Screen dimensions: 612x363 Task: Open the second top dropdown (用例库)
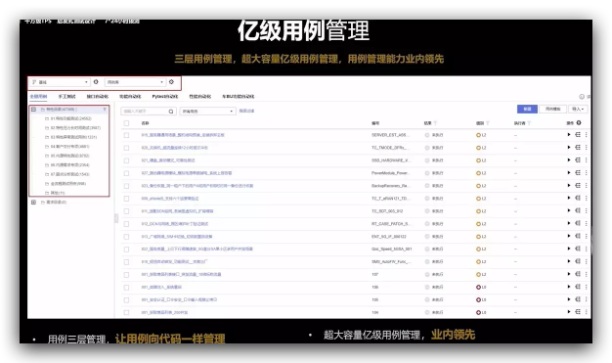tap(135, 82)
